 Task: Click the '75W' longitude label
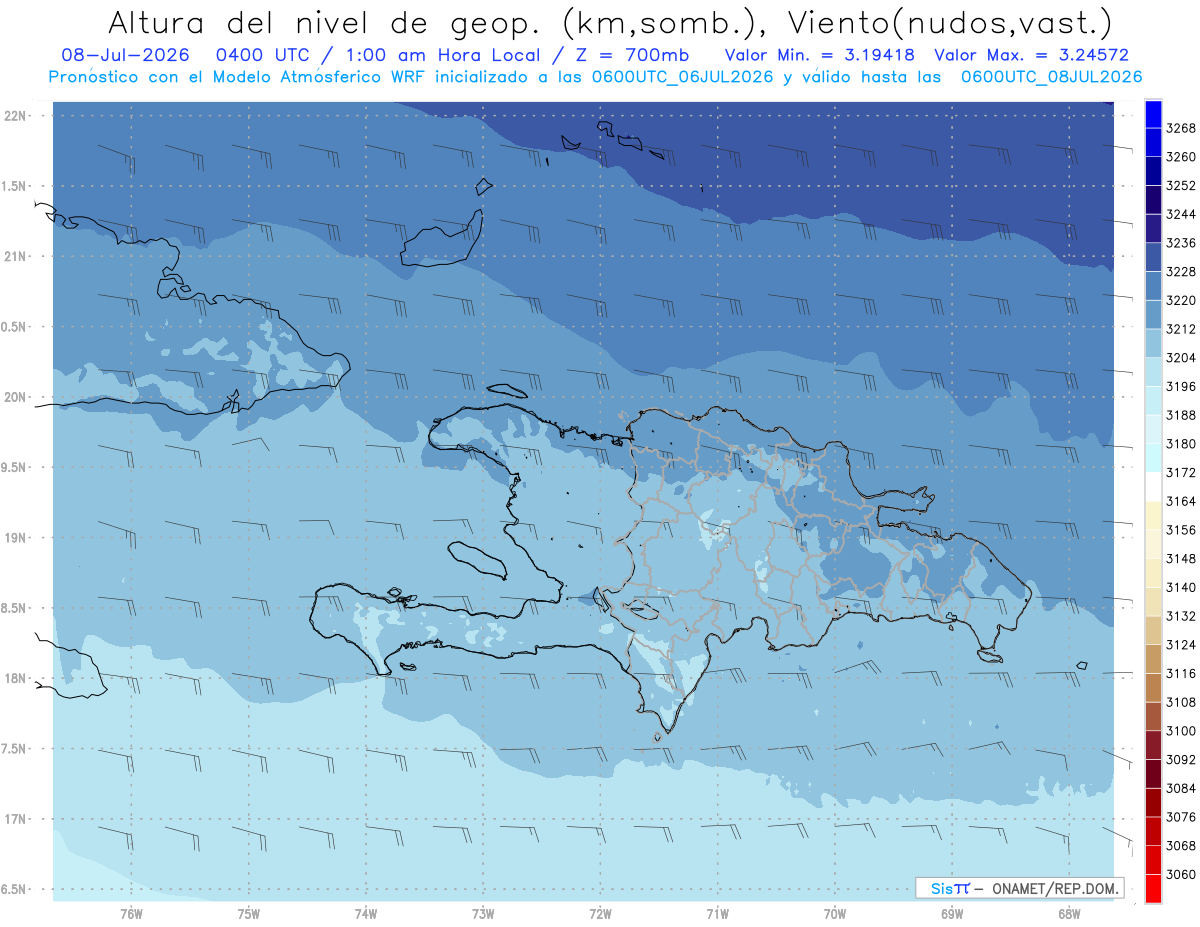coord(249,914)
